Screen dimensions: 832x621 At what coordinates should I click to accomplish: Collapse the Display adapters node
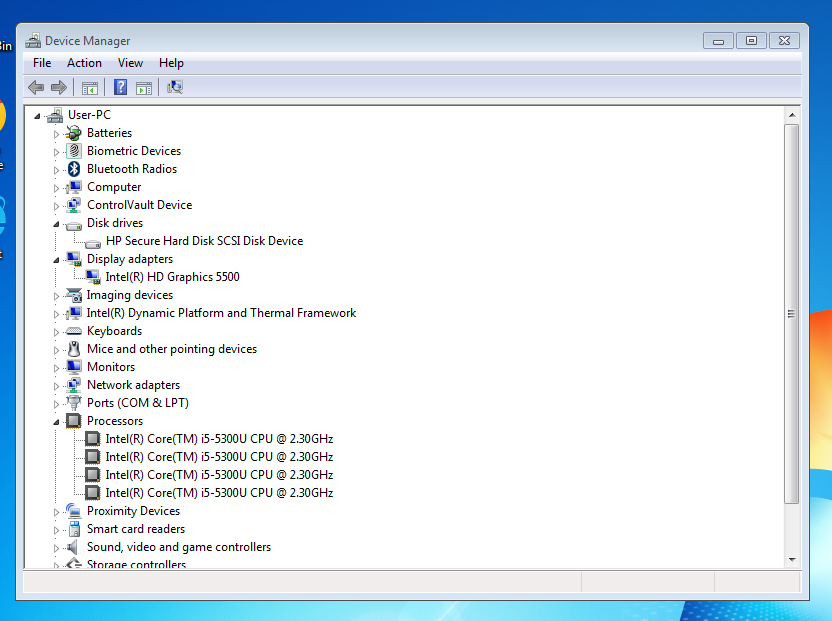tap(56, 260)
